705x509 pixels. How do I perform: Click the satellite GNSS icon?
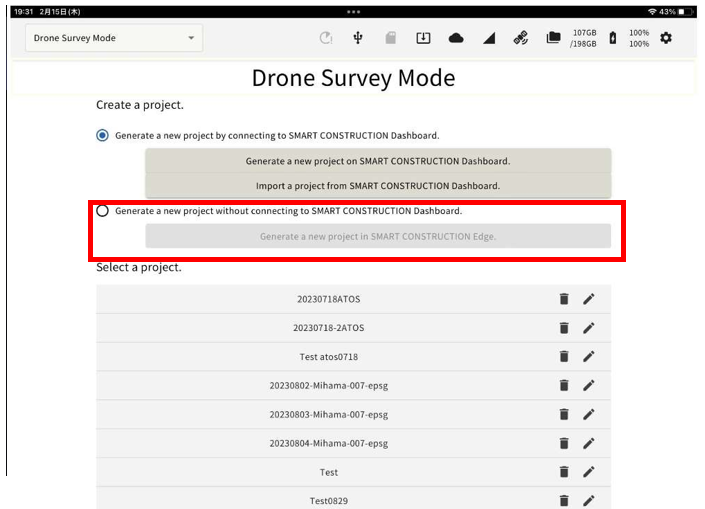(521, 38)
